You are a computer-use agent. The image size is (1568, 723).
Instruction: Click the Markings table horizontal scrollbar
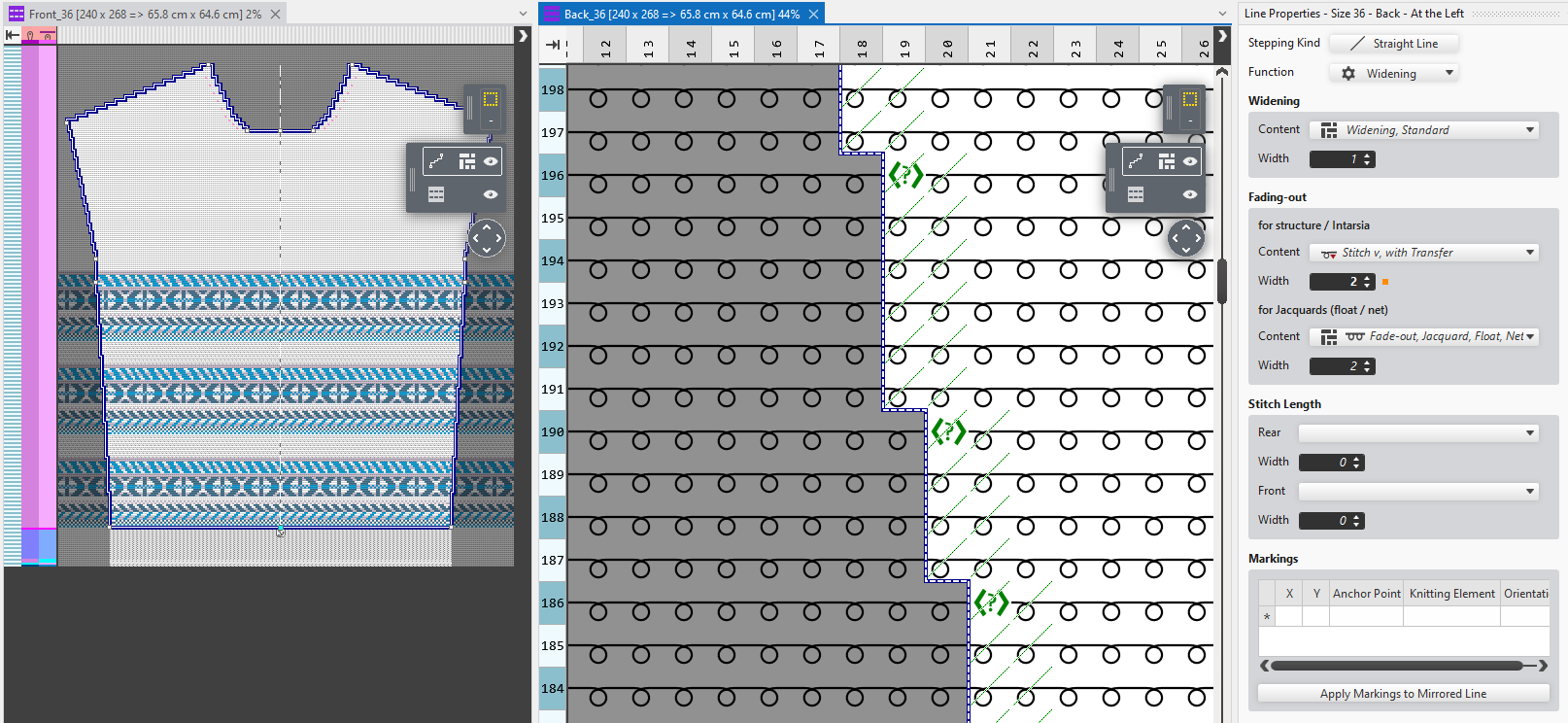[x=1396, y=666]
